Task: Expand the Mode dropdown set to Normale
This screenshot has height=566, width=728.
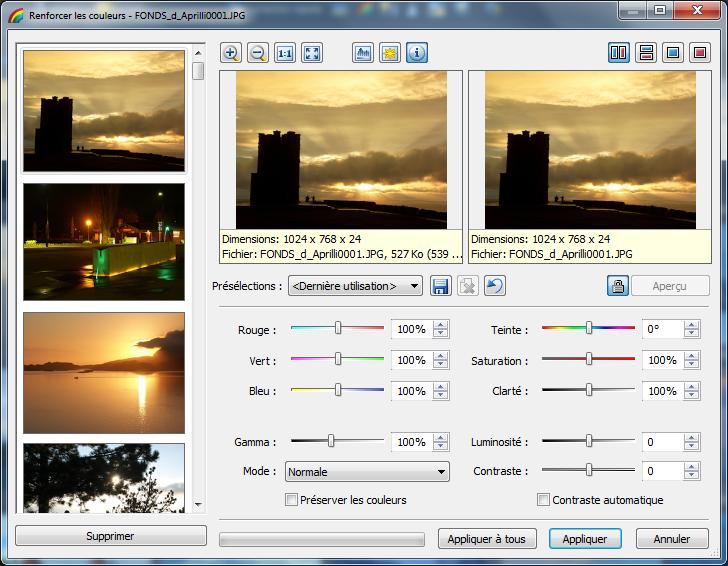Action: (x=367, y=472)
